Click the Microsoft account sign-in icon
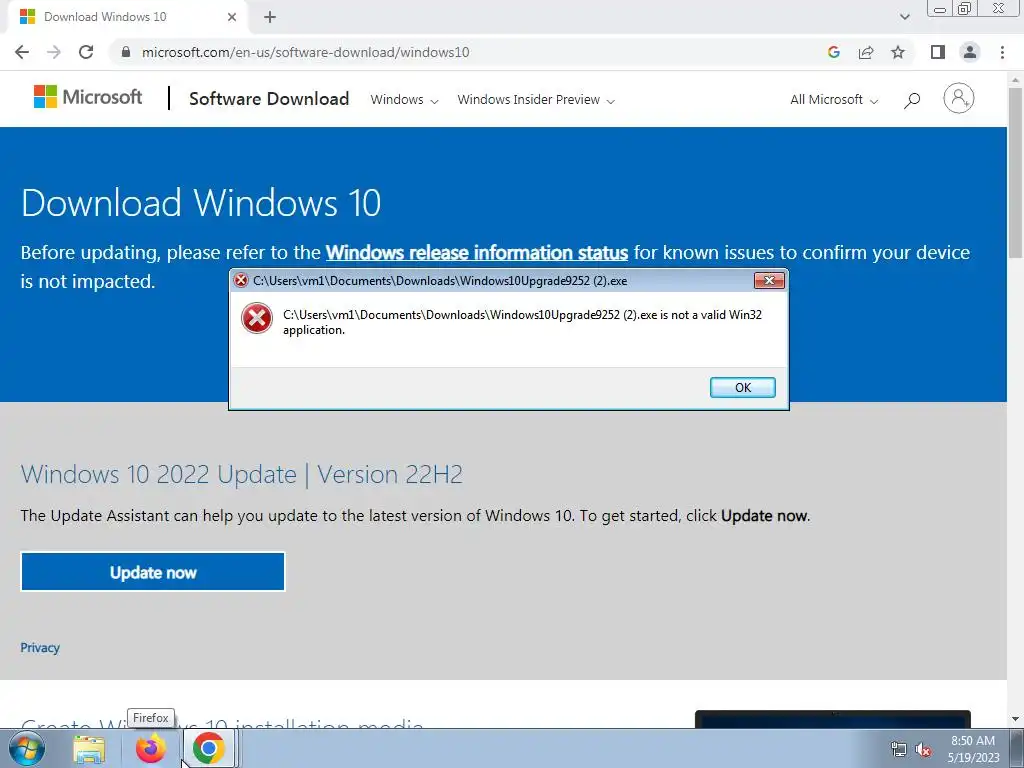1024x768 pixels. tap(959, 99)
